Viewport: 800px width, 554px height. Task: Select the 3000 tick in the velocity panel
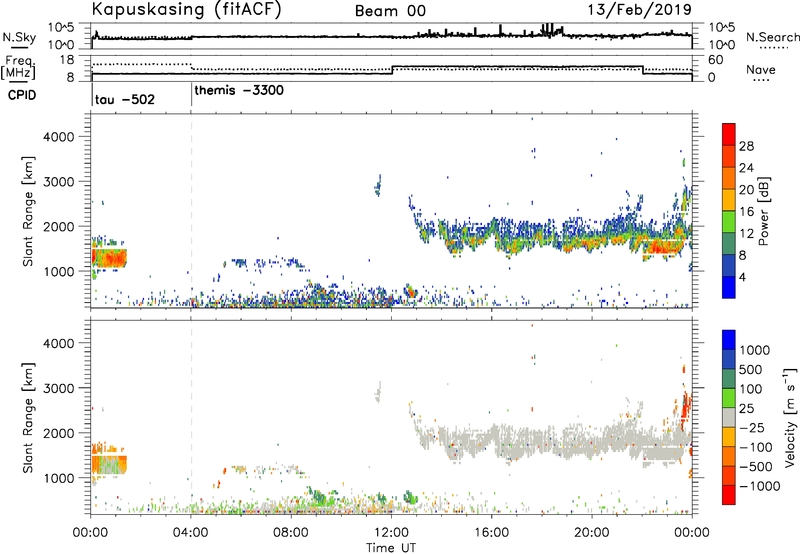coord(59,388)
